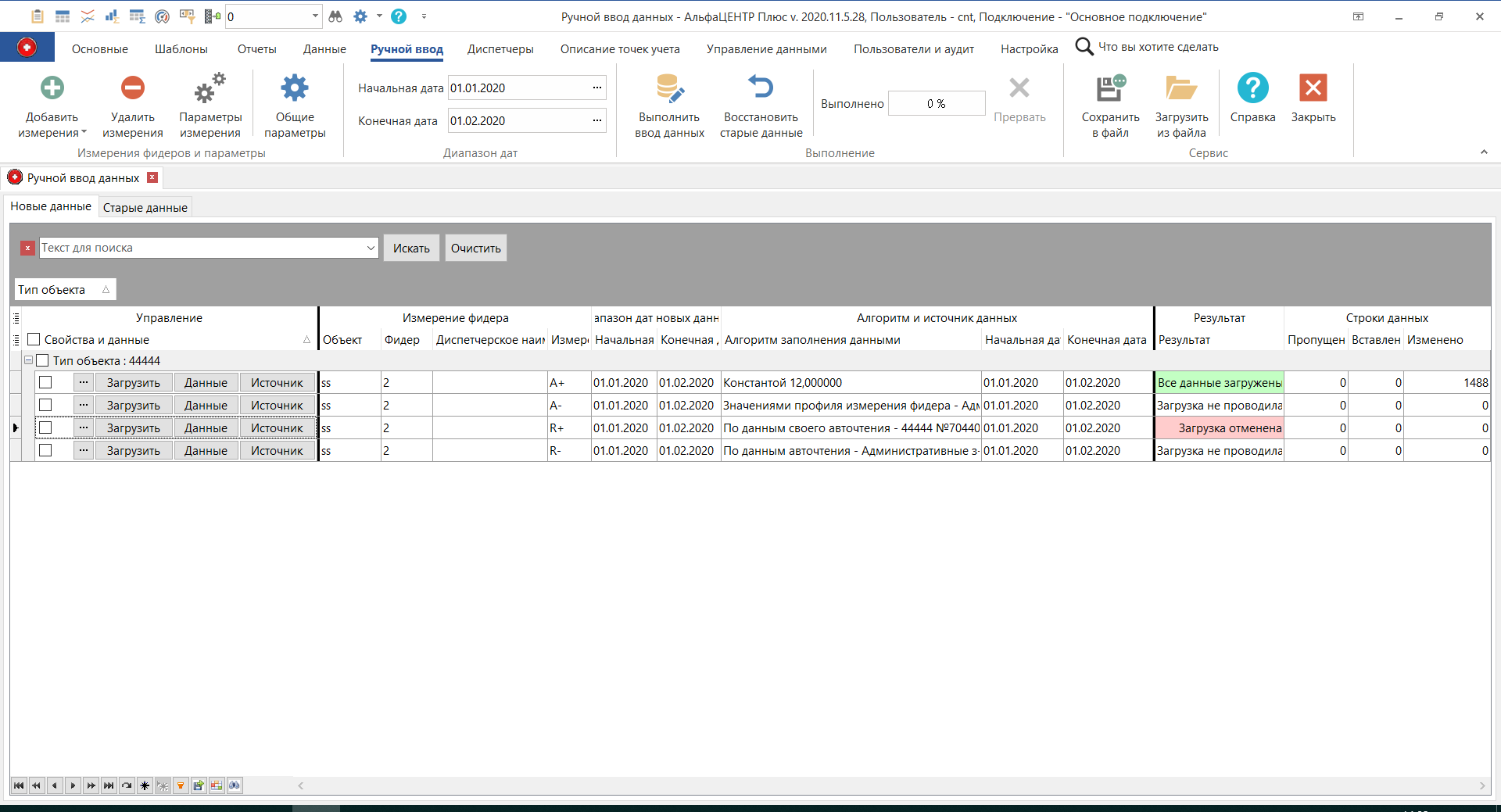
Task: Open the Диспетчеры ribbon tab
Action: coord(500,48)
